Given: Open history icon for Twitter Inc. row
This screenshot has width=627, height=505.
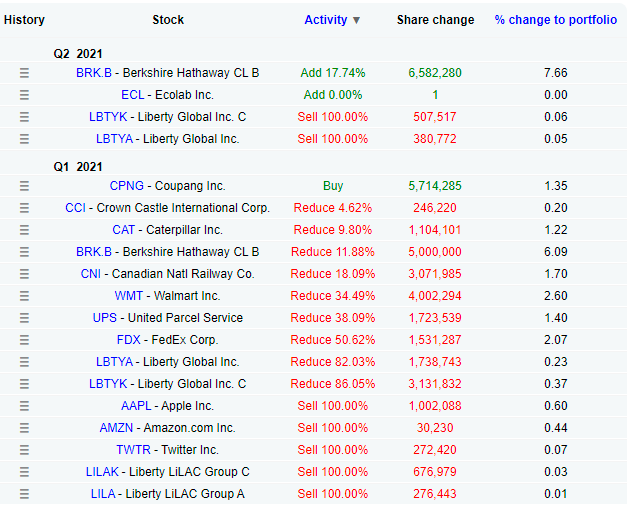Looking at the screenshot, I should [x=24, y=450].
